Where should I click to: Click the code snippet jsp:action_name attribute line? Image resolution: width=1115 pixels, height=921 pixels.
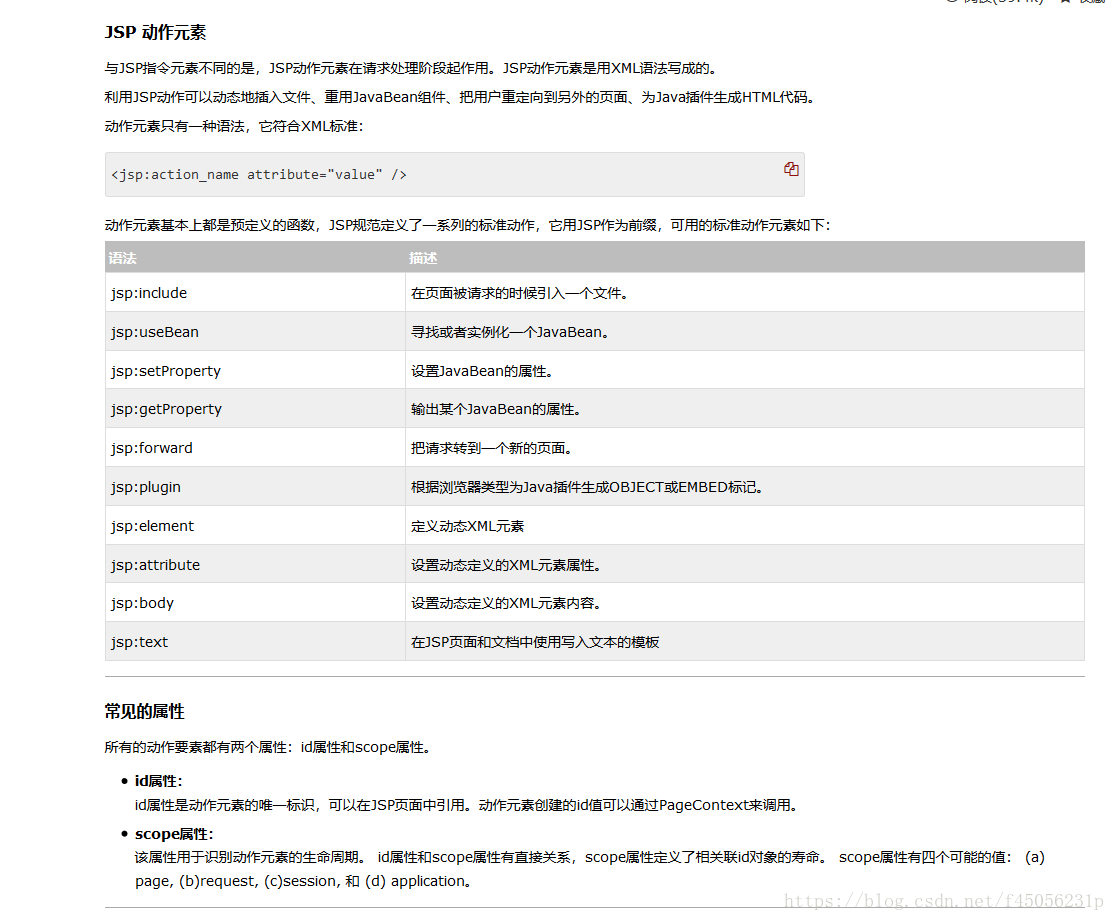point(259,175)
